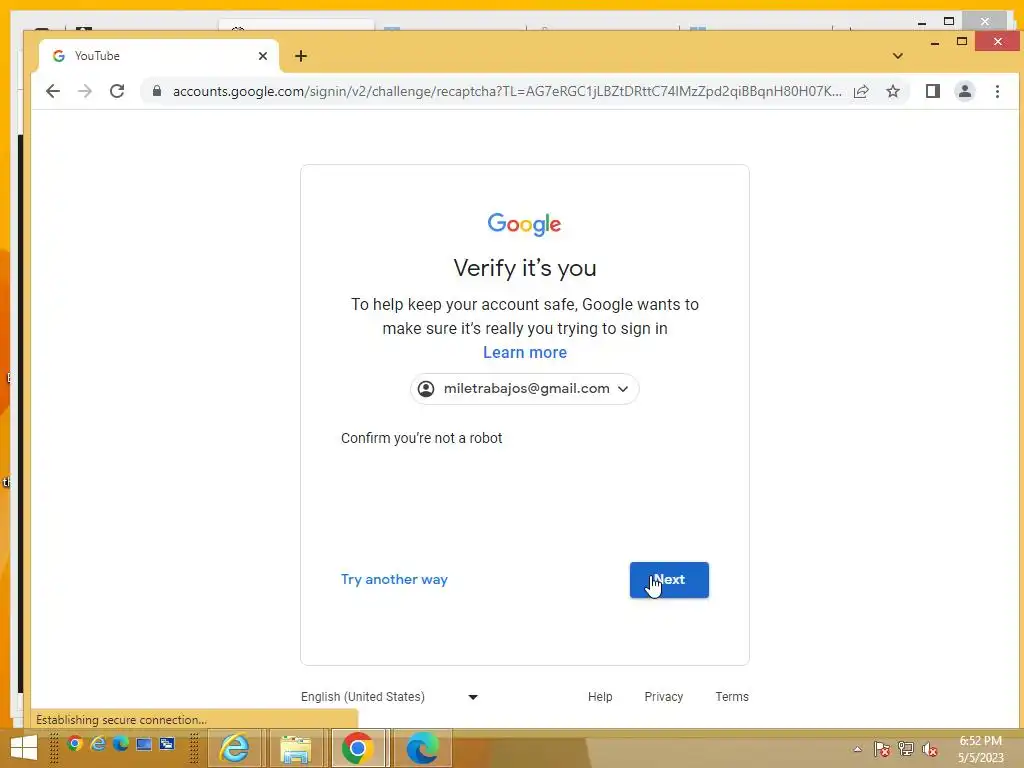The width and height of the screenshot is (1024, 768).
Task: Minimize the Chrome window
Action: pos(935,42)
